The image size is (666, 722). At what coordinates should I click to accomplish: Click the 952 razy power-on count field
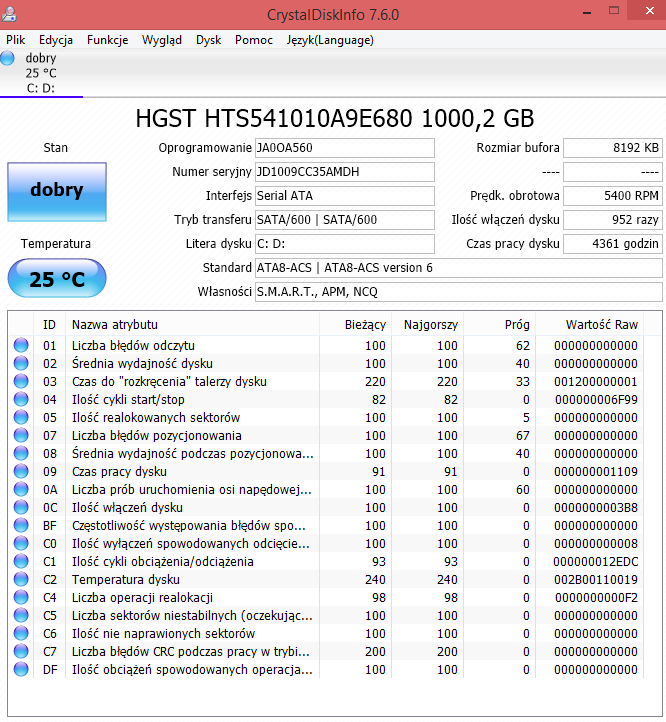(613, 220)
